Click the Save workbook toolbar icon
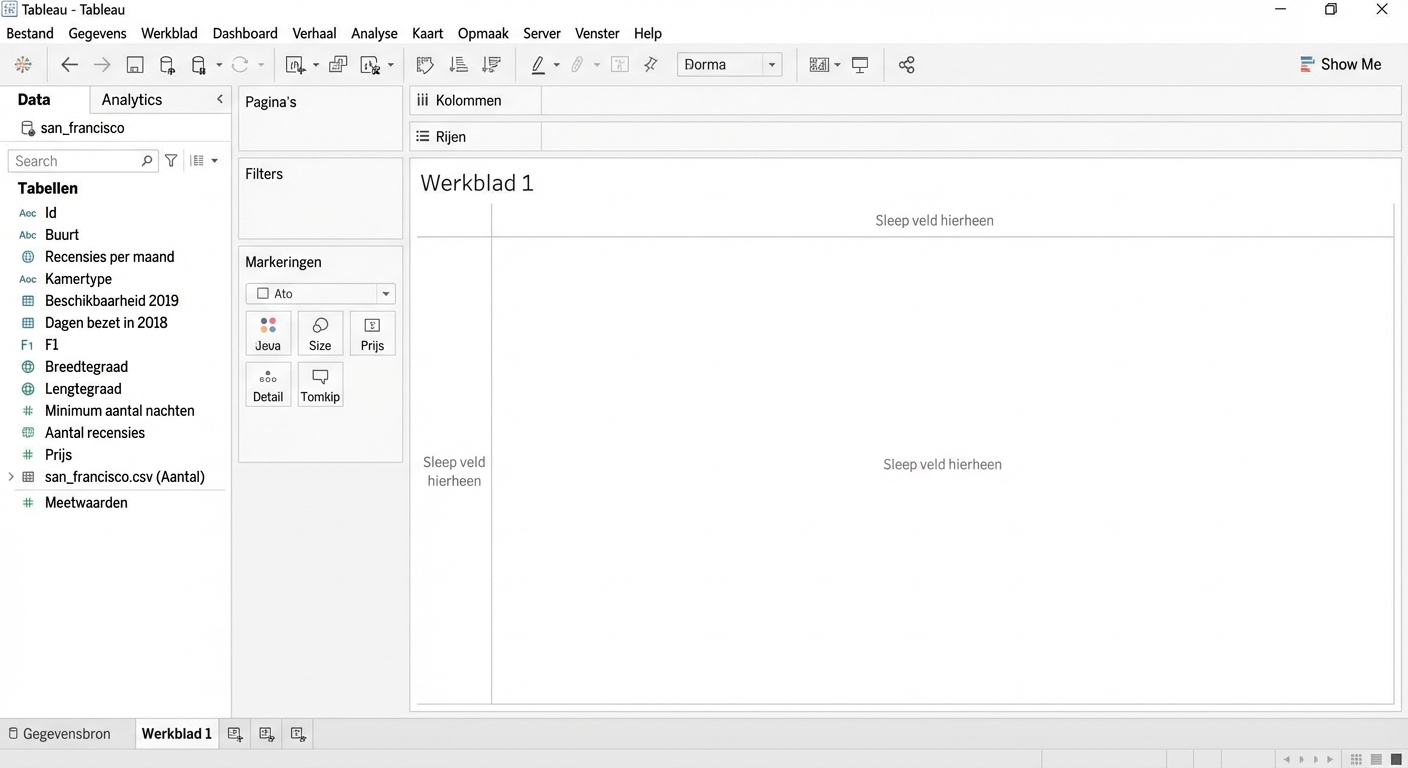The width and height of the screenshot is (1408, 768). [x=134, y=64]
